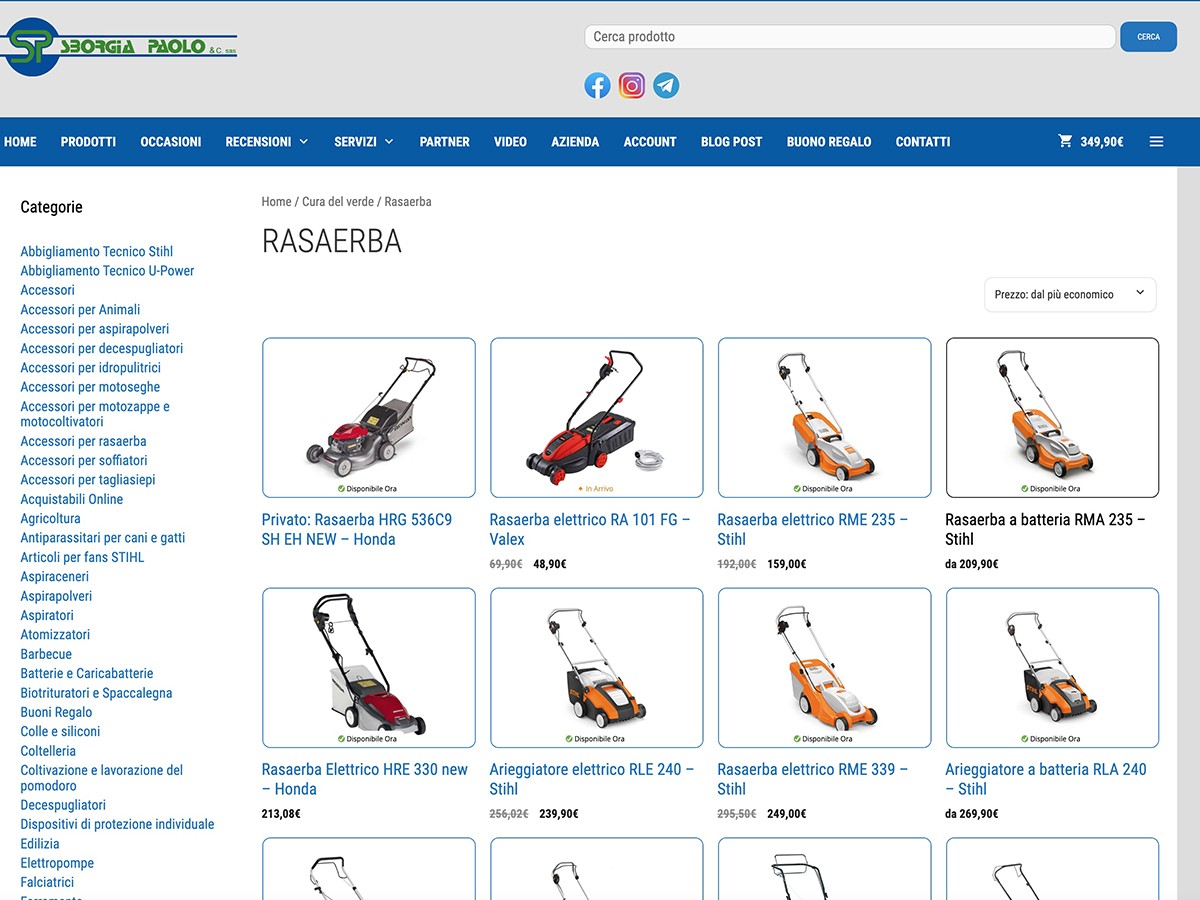Select Accessori per aspirapolveri category

[95, 329]
